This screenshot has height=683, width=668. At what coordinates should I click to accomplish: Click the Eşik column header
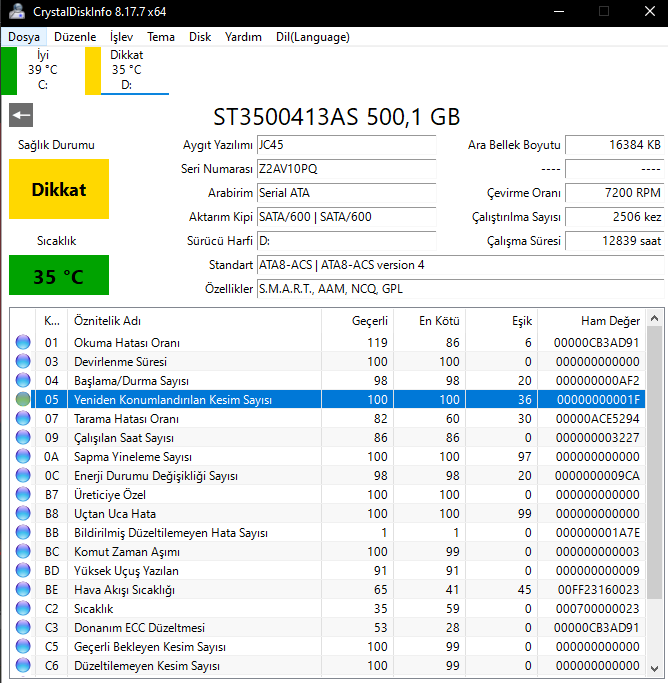[502, 321]
